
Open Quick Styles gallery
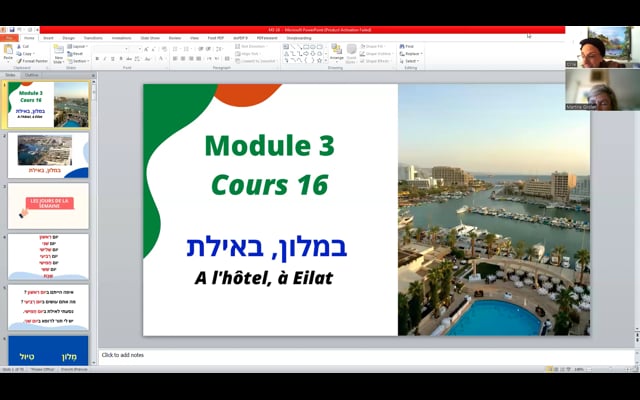click(351, 54)
